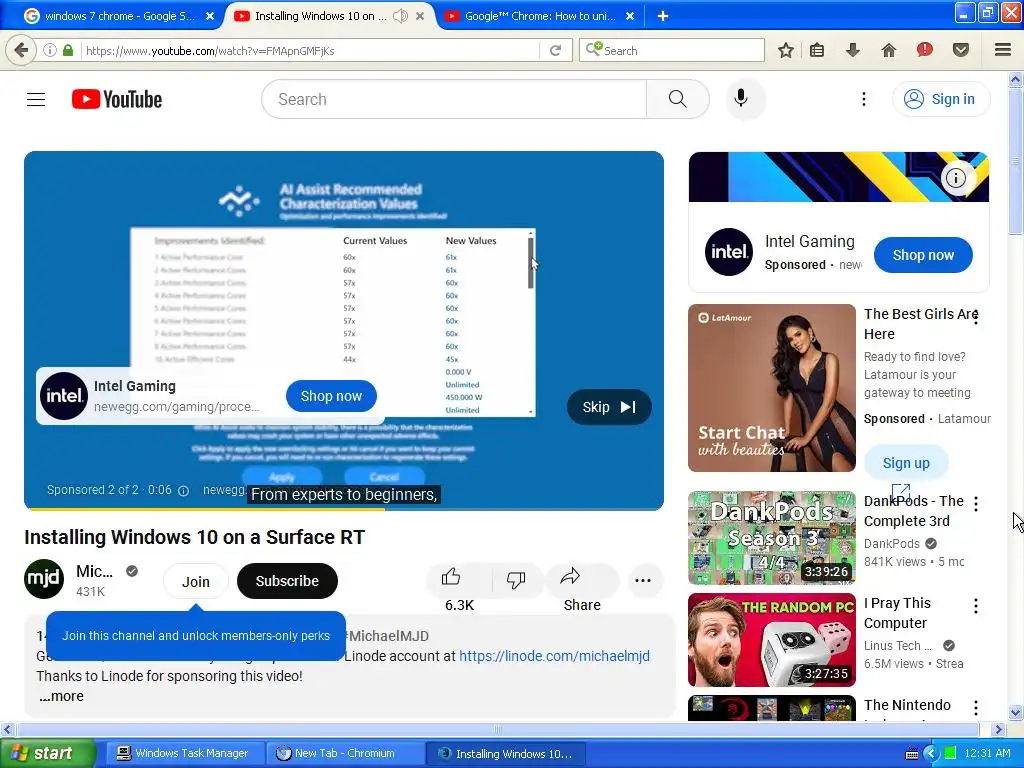Expand hidden system tray icons arrow
Image resolution: width=1024 pixels, height=768 pixels.
pyautogui.click(x=931, y=753)
